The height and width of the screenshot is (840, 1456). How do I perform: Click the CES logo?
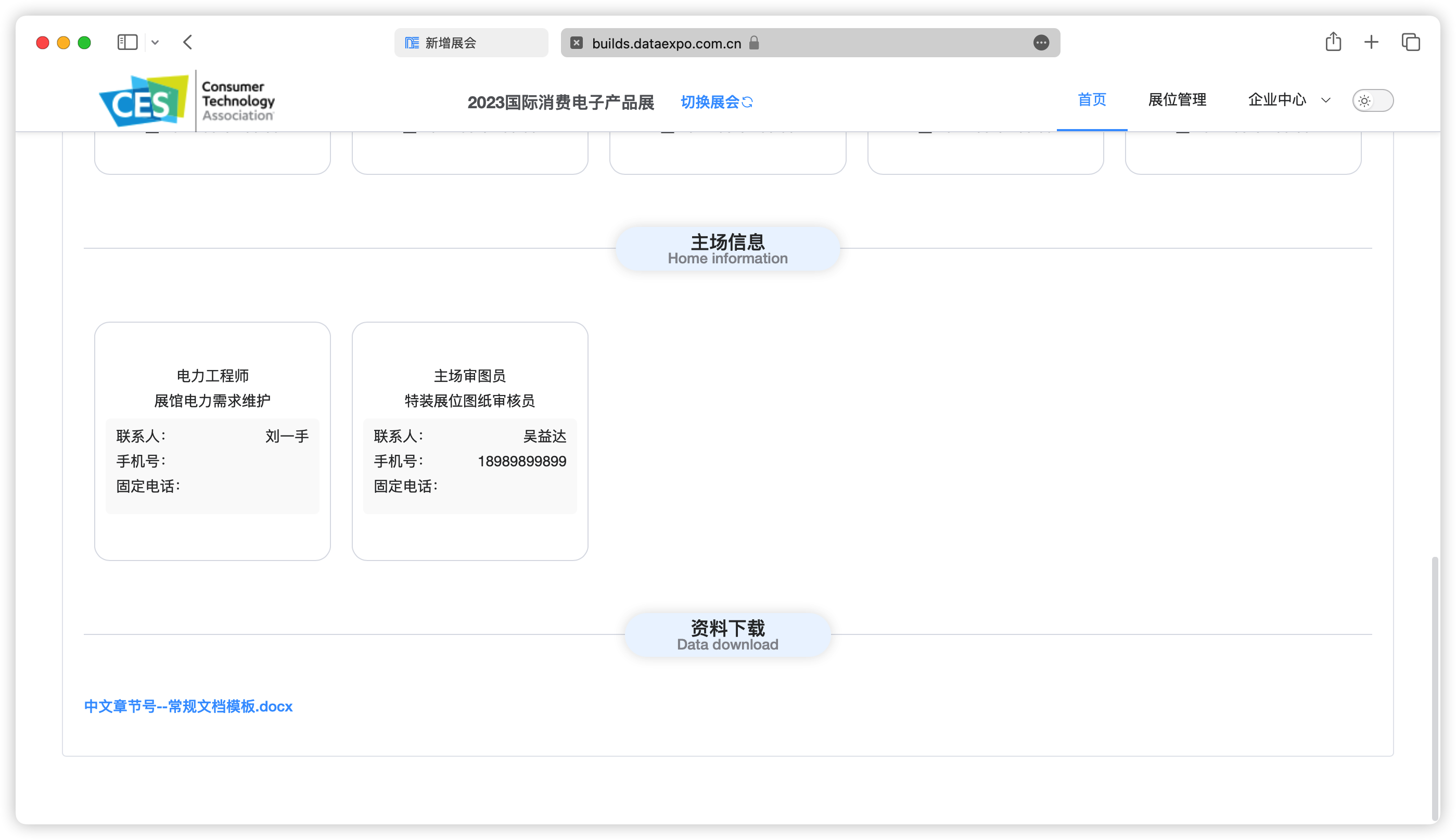[x=187, y=100]
